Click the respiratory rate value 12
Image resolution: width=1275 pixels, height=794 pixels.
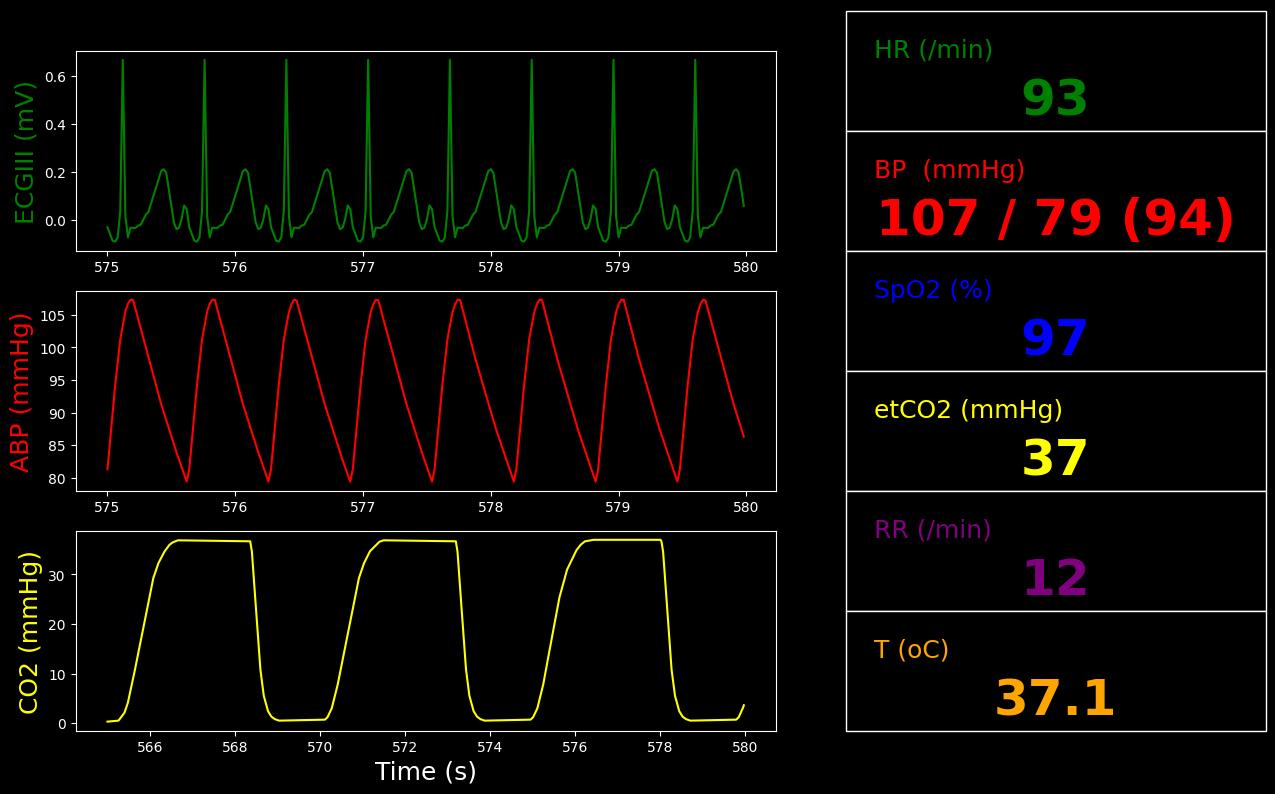(x=1054, y=580)
